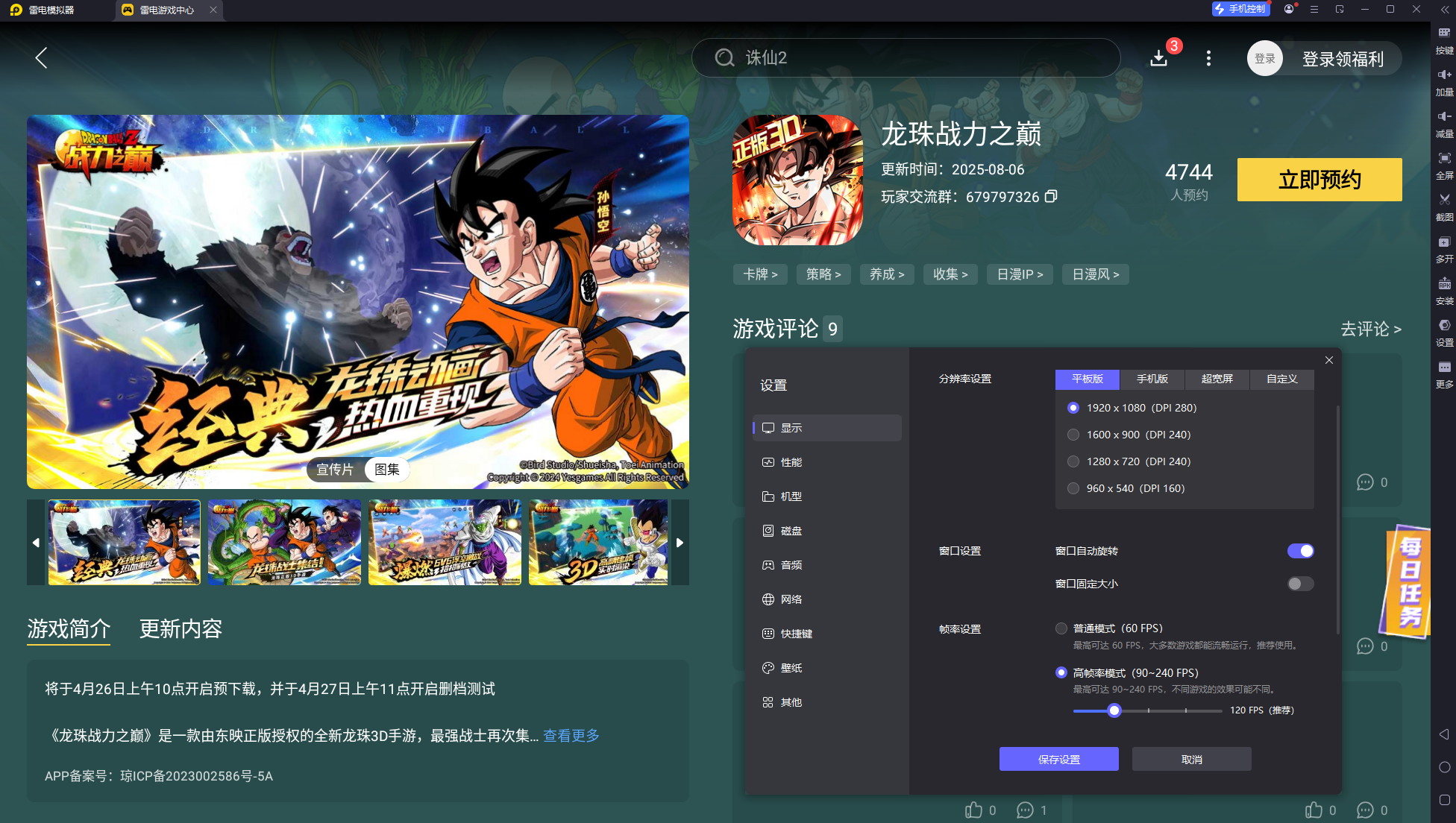Image resolution: width=1456 pixels, height=823 pixels.
Task: Click 保存设置 save settings button
Action: click(x=1059, y=759)
